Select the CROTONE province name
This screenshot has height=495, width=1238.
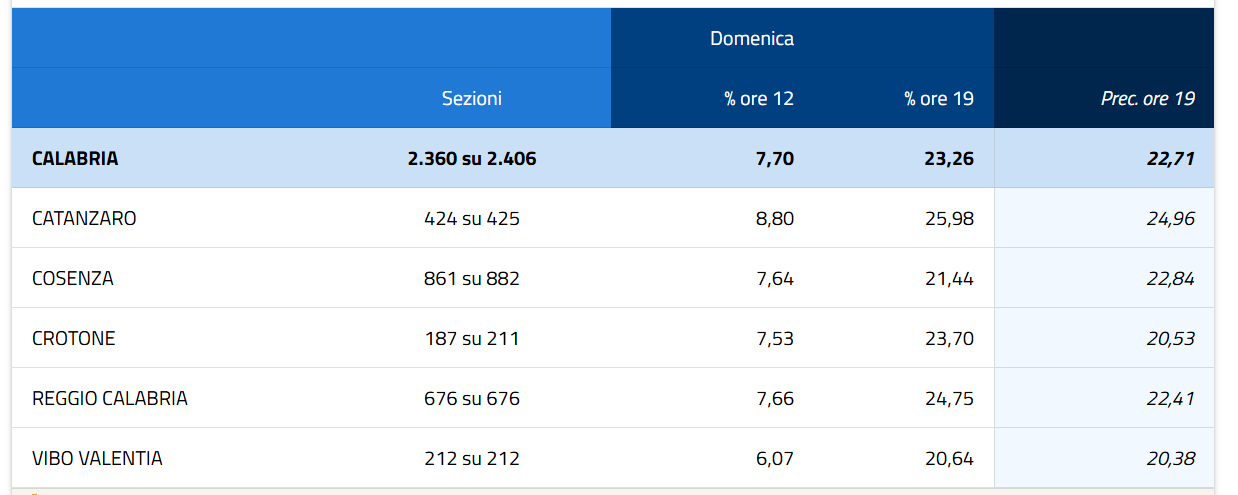[74, 338]
